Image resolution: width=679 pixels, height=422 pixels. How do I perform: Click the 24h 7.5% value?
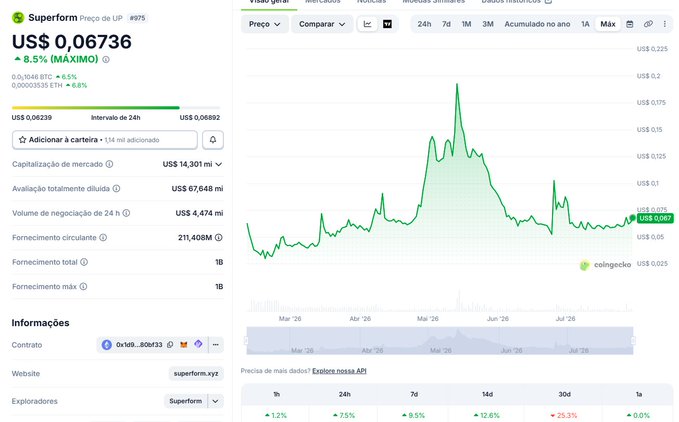pyautogui.click(x=344, y=415)
